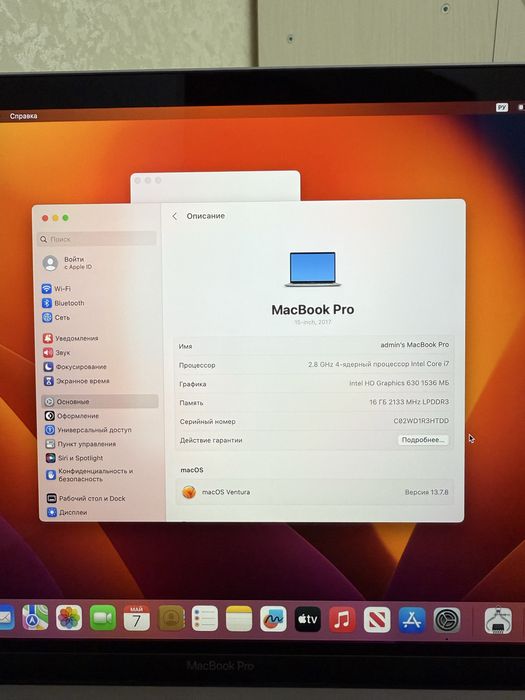Open Рабочий стол и Dock settings
The image size is (525, 700).
click(x=86, y=498)
